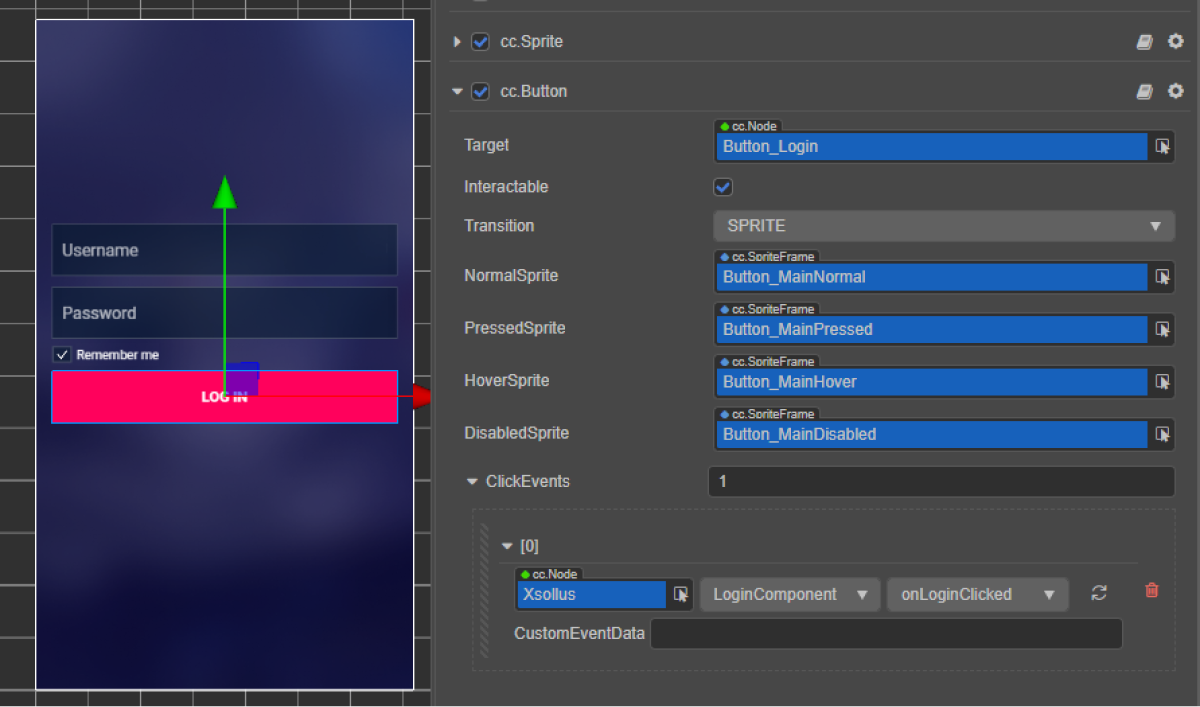Click the picker icon beside HoverSprite field
The image size is (1200, 707).
click(x=1162, y=382)
